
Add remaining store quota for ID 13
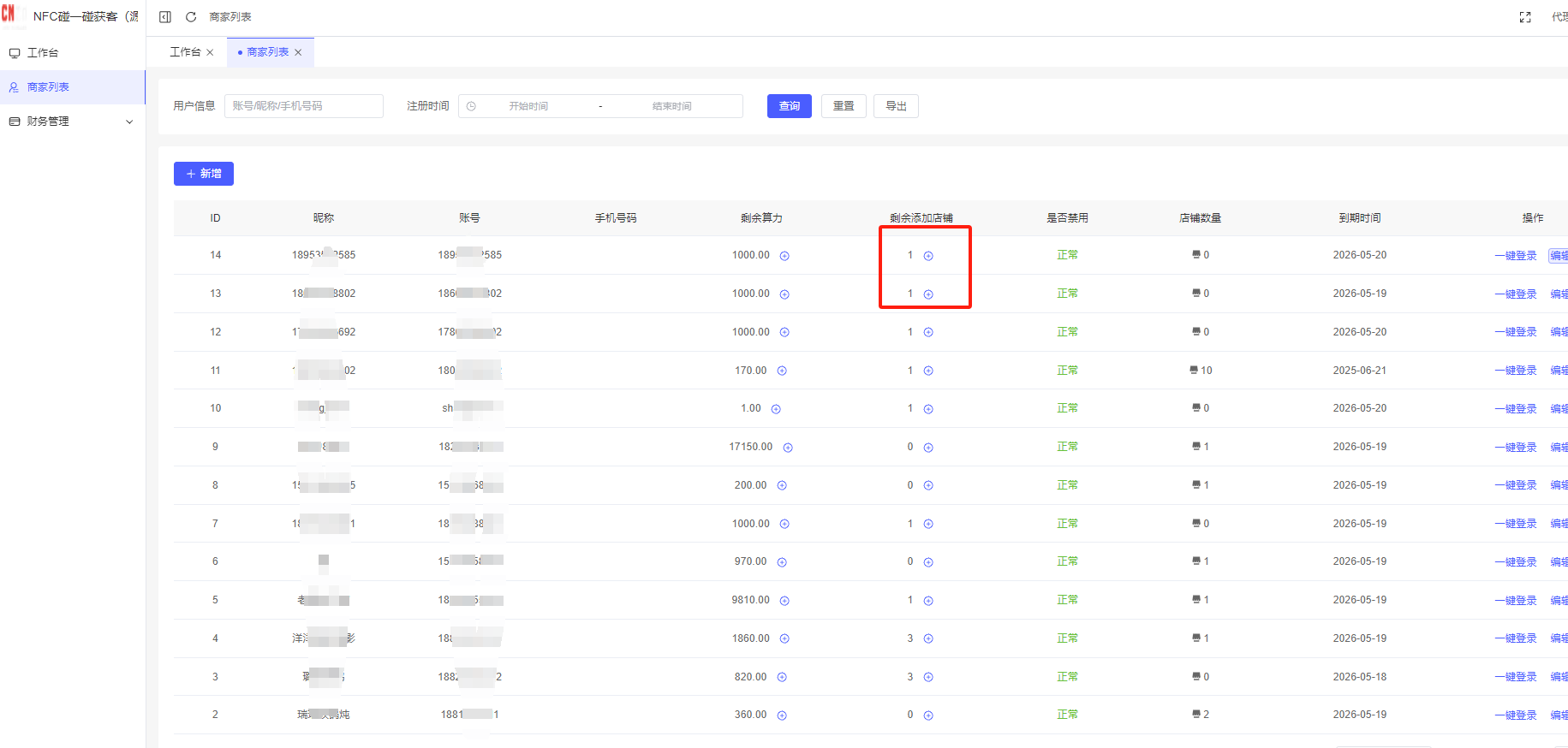click(x=928, y=294)
